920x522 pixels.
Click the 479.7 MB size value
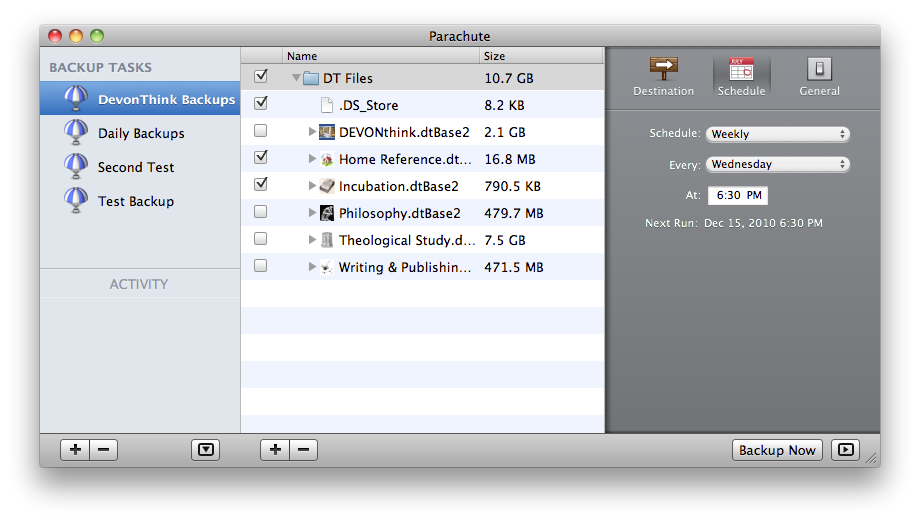tap(513, 213)
